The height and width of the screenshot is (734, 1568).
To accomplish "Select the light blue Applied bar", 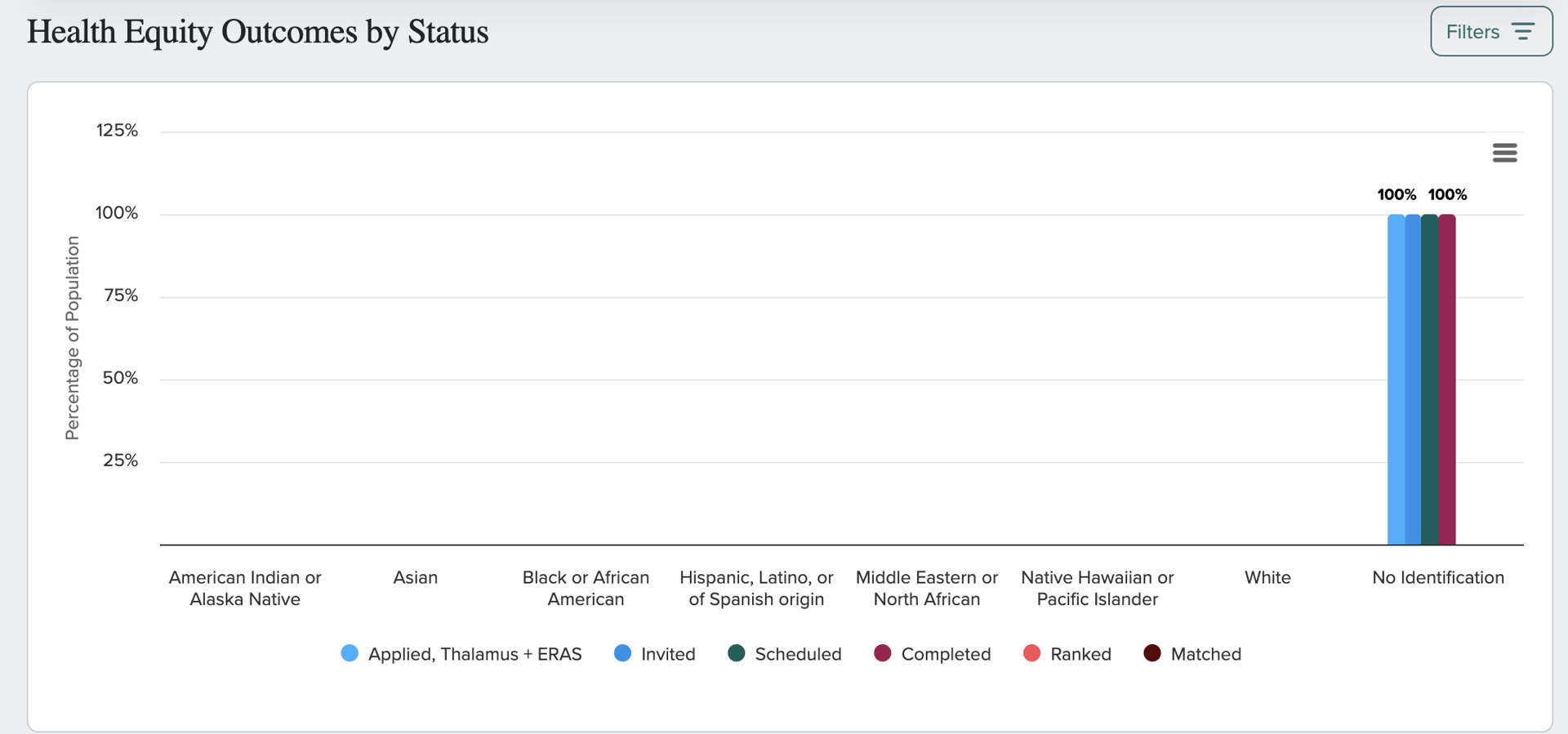I will (x=1396, y=380).
